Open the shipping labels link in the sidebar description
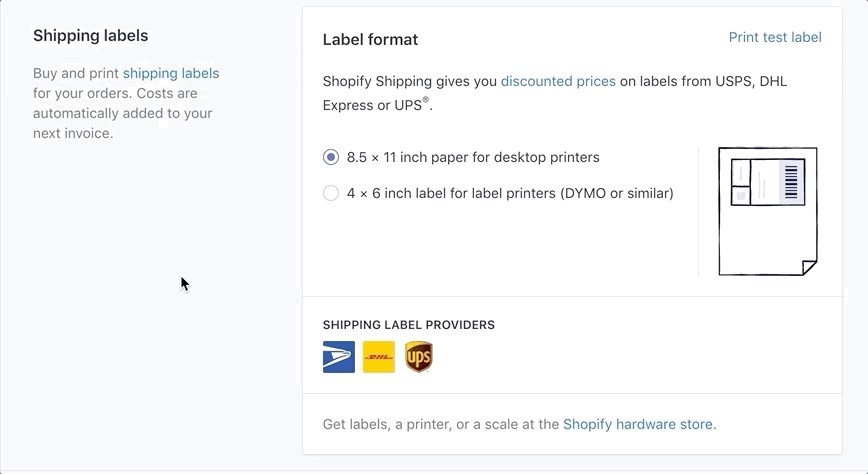 [171, 73]
